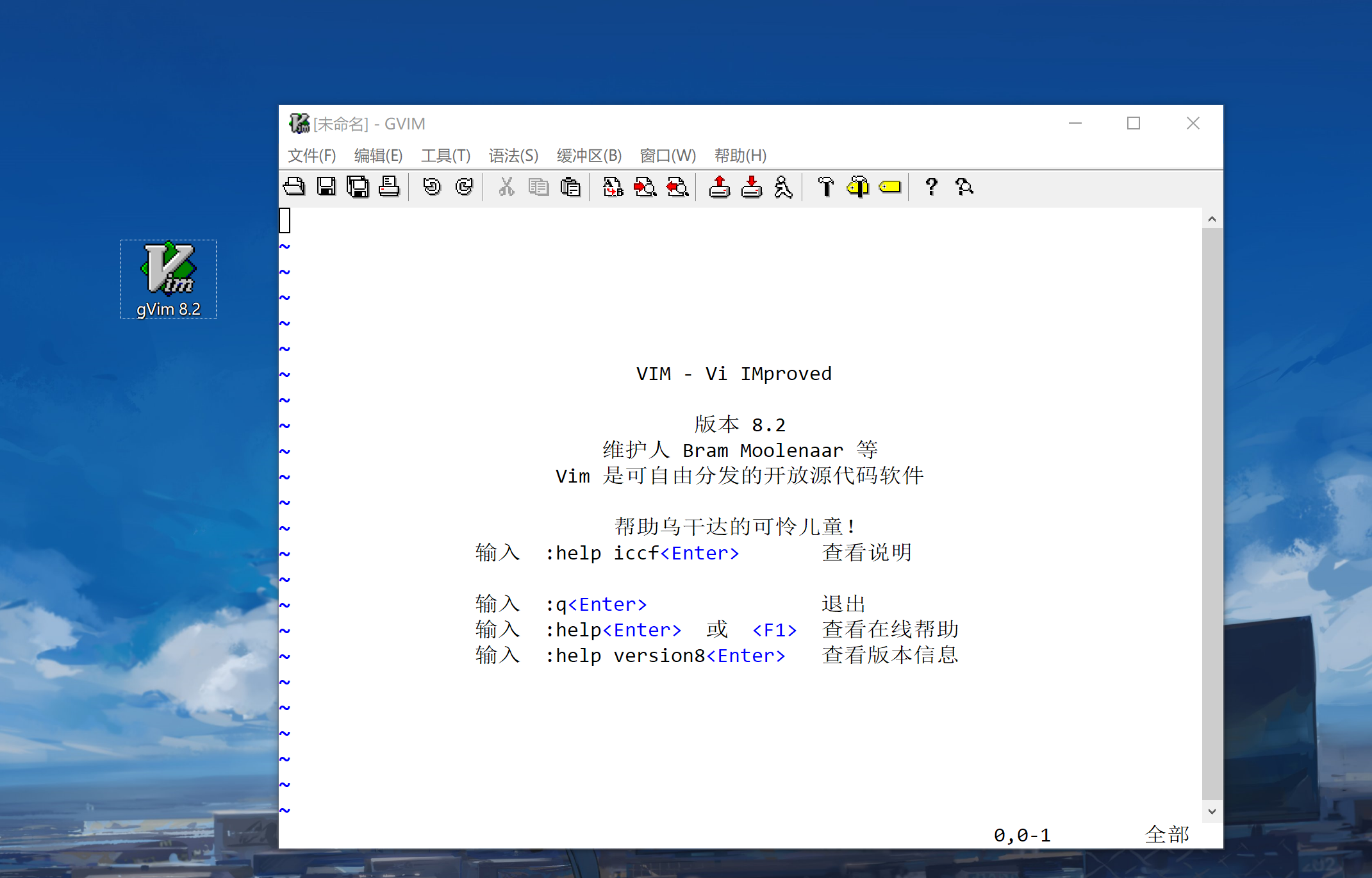Click the Help question mark icon
This screenshot has width=1372, height=878.
[931, 186]
